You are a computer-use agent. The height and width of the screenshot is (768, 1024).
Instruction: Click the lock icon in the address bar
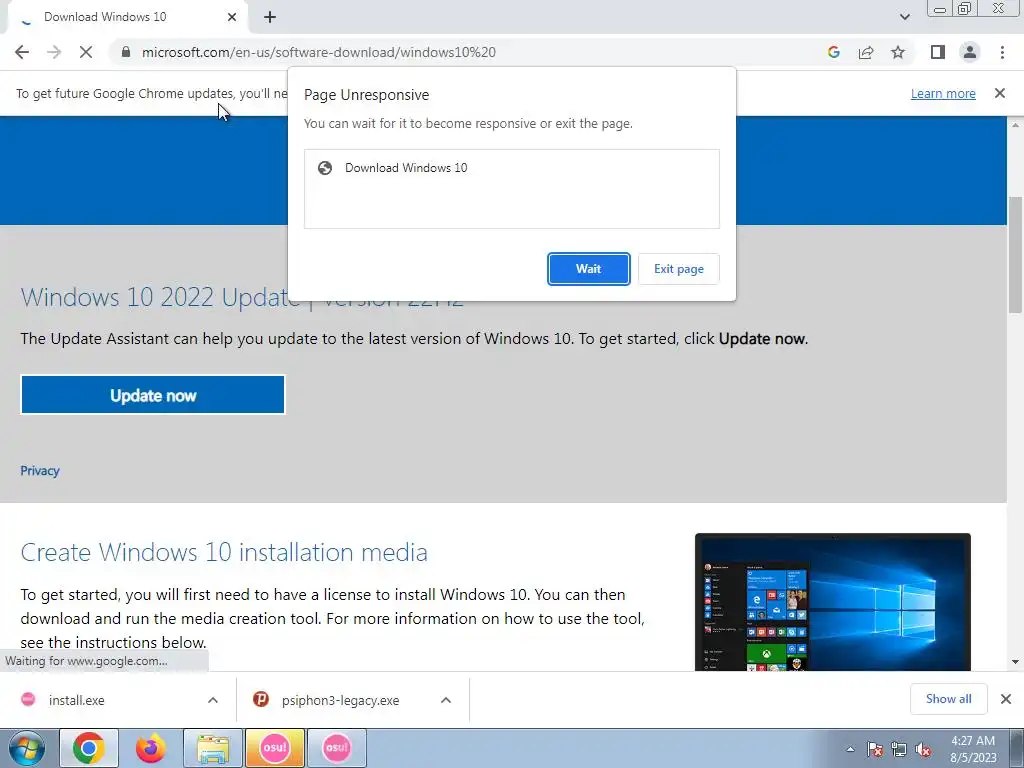[126, 52]
